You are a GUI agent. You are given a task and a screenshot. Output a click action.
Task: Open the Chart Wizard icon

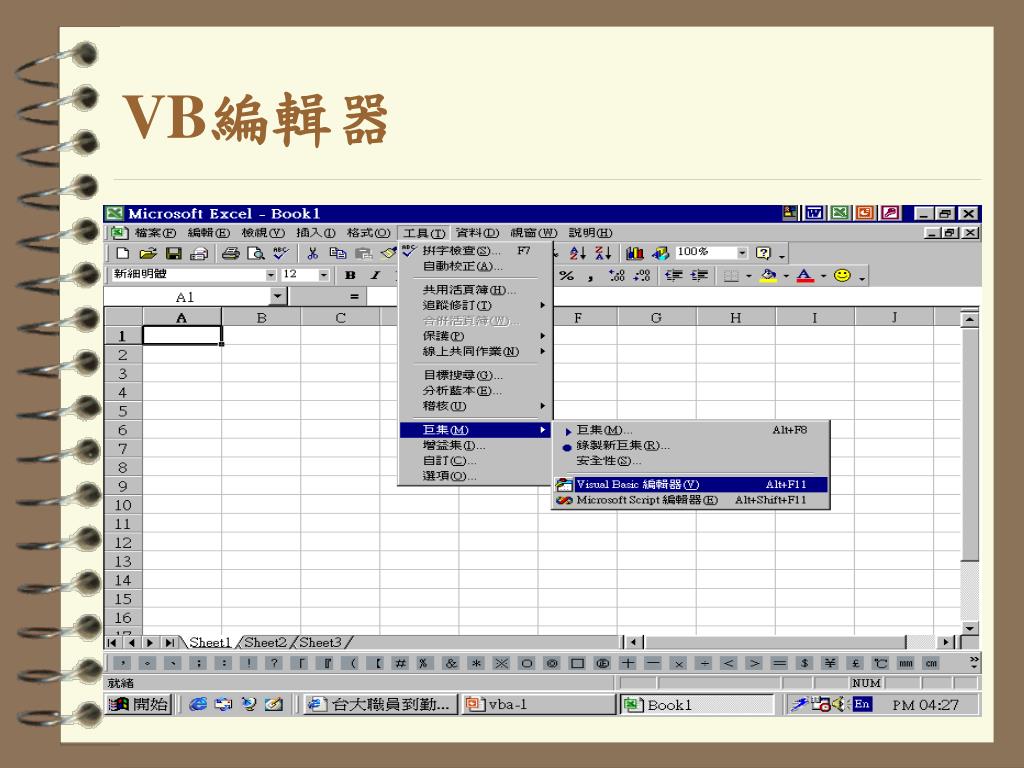[635, 253]
